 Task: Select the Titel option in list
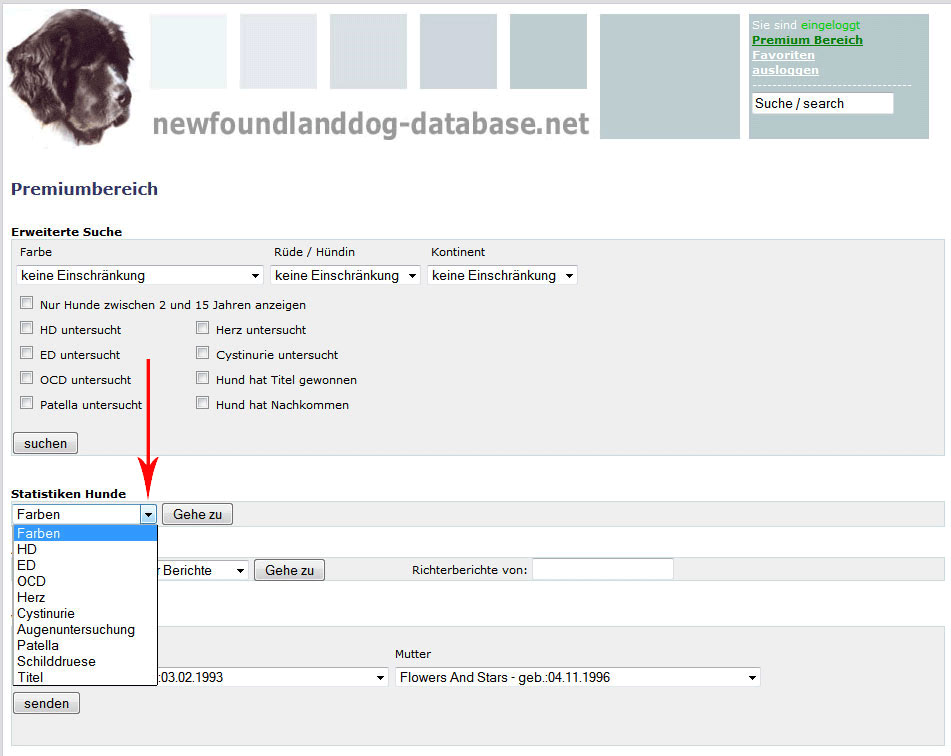coord(30,677)
